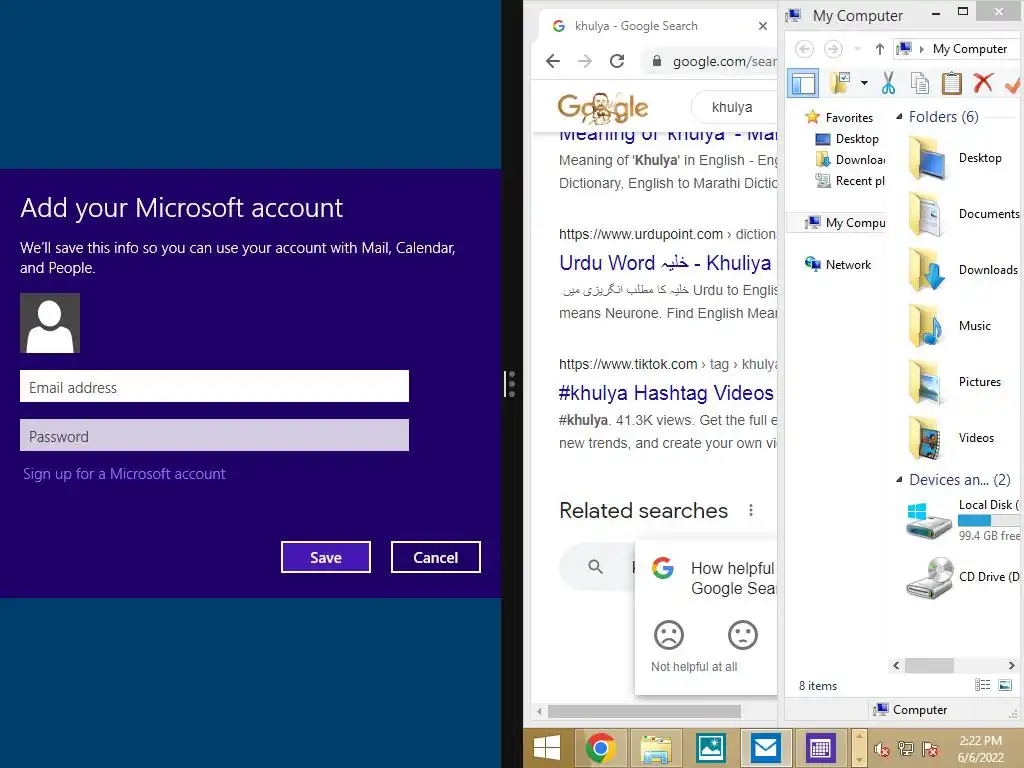The image size is (1024, 768).
Task: Click the Cancel button in account dialog
Action: point(436,557)
